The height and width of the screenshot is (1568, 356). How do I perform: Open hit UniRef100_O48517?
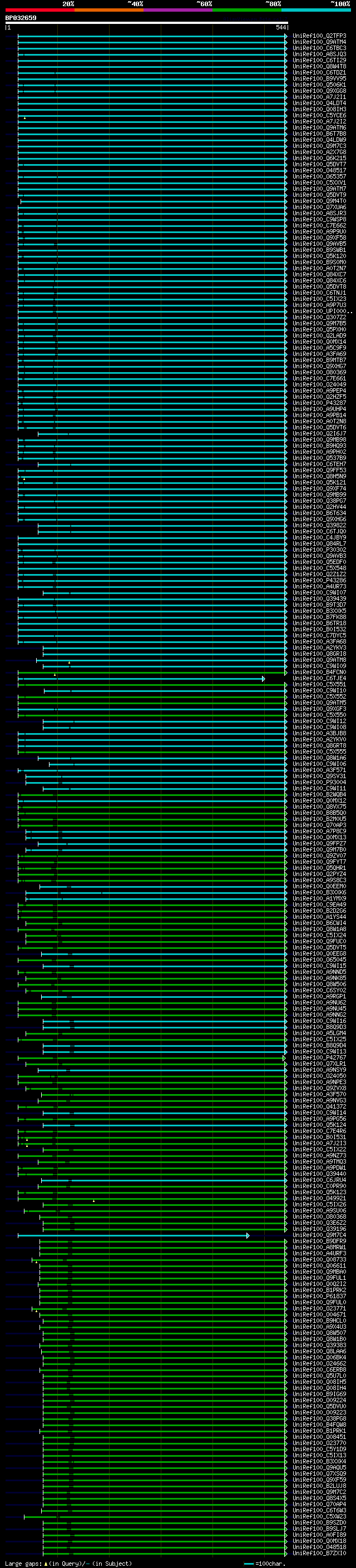(319, 170)
